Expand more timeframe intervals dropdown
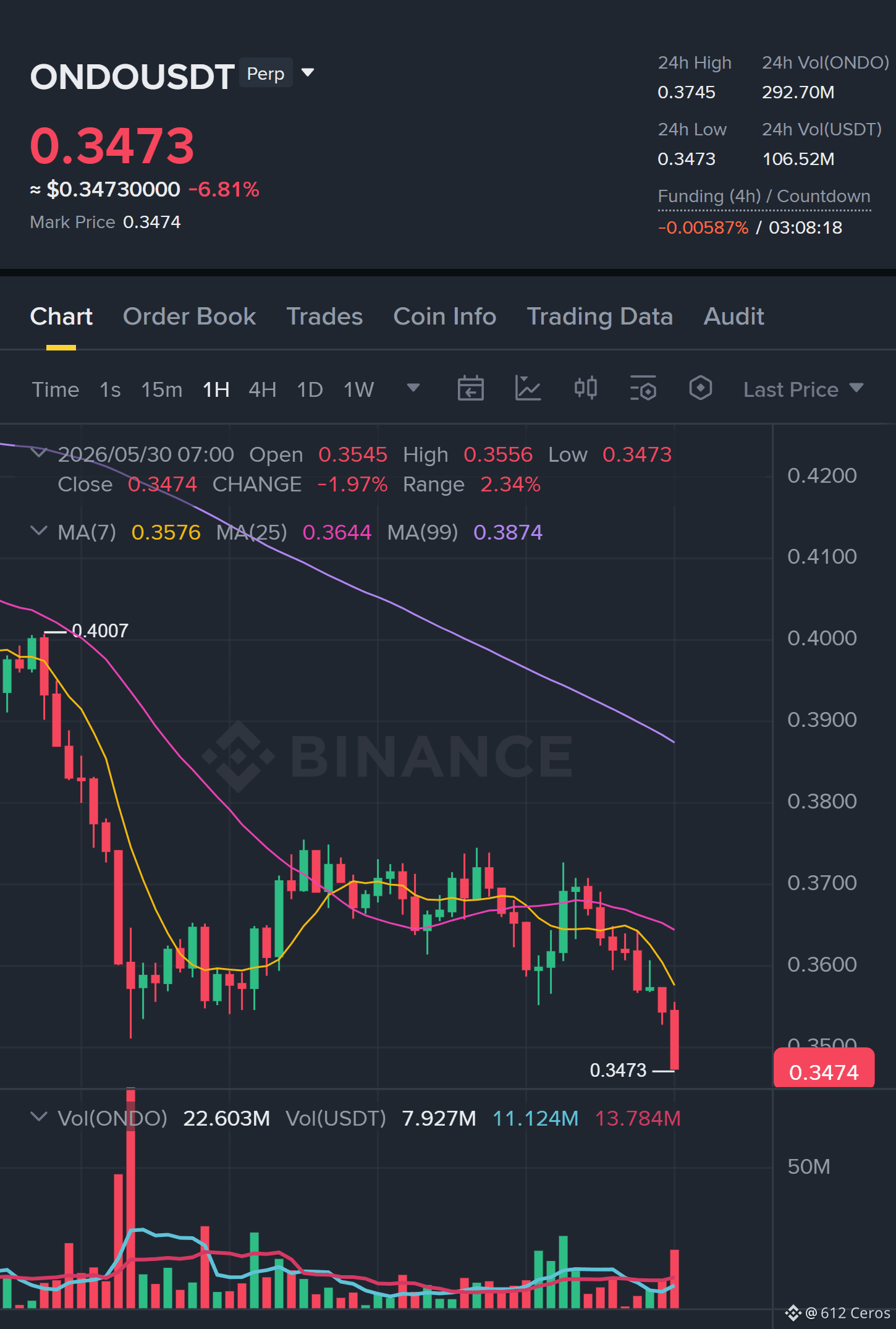Screen dimensions: 896x1329 413,388
